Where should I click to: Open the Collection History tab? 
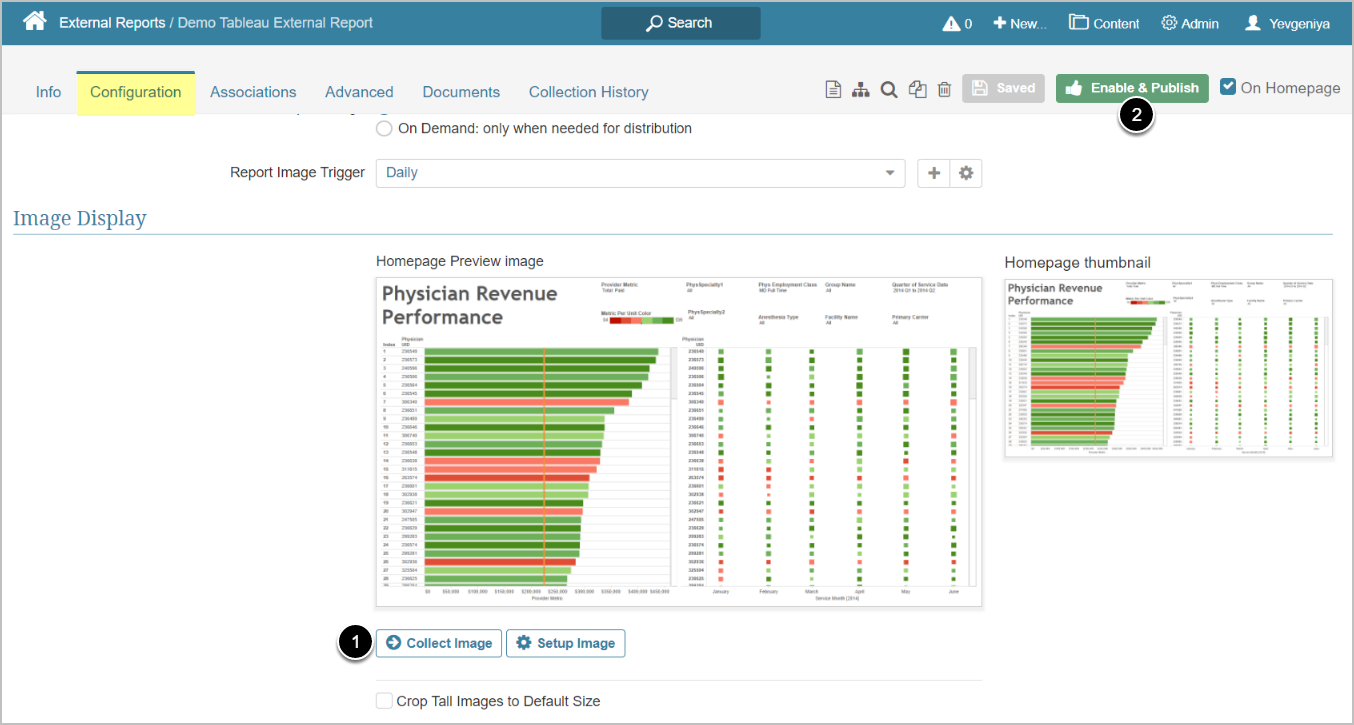click(x=588, y=92)
